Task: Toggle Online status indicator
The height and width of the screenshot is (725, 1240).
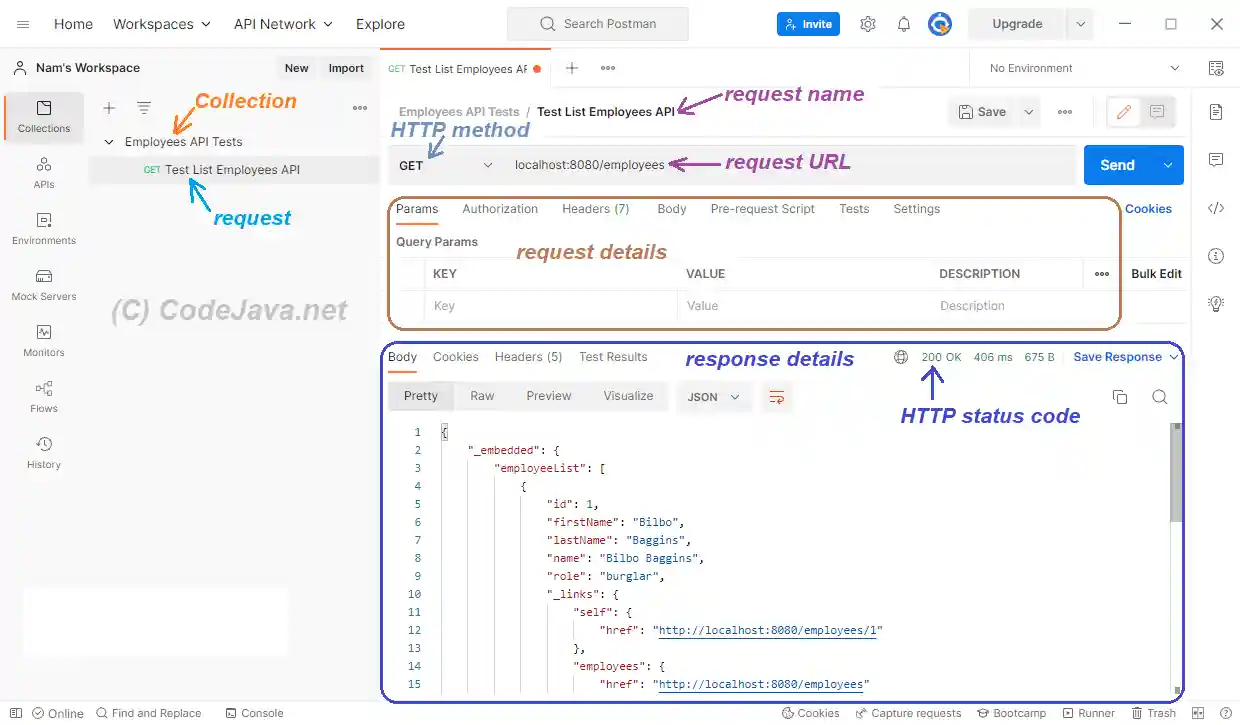Action: pos(57,713)
